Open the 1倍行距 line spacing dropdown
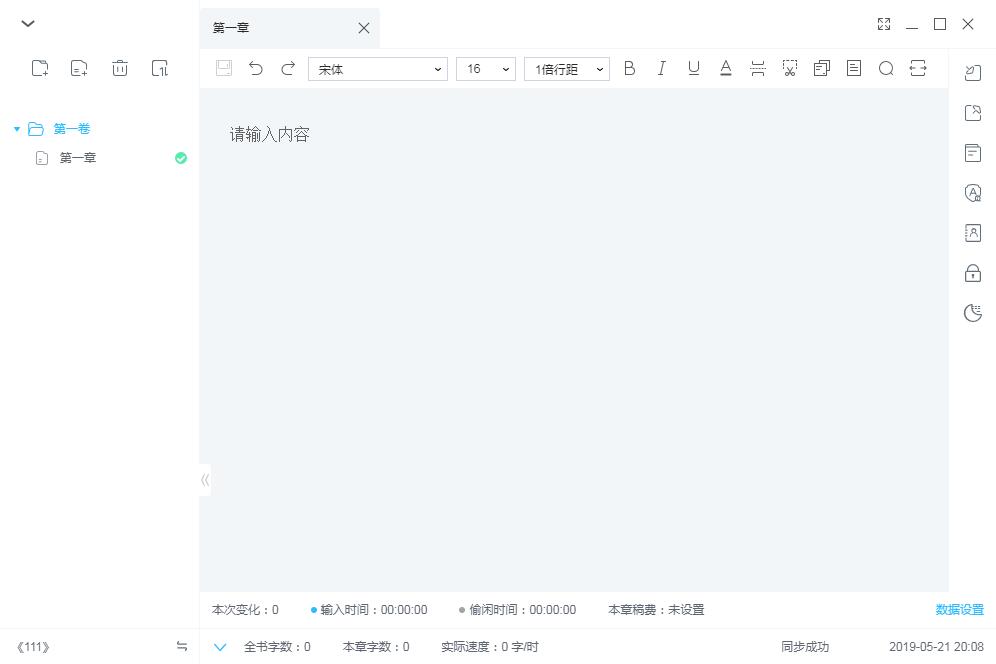Screen dimensions: 996x664 click(x=567, y=69)
